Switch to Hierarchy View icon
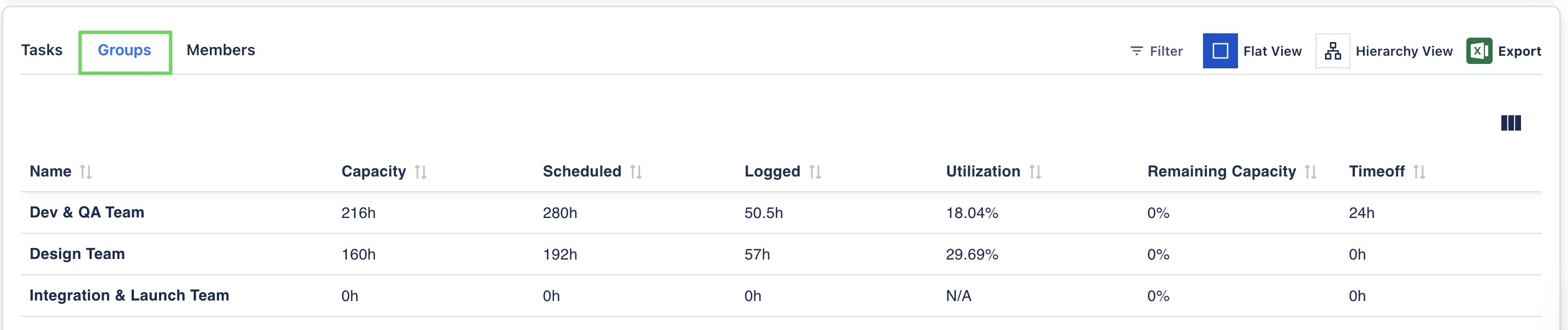This screenshot has height=330, width=1568. (1333, 50)
